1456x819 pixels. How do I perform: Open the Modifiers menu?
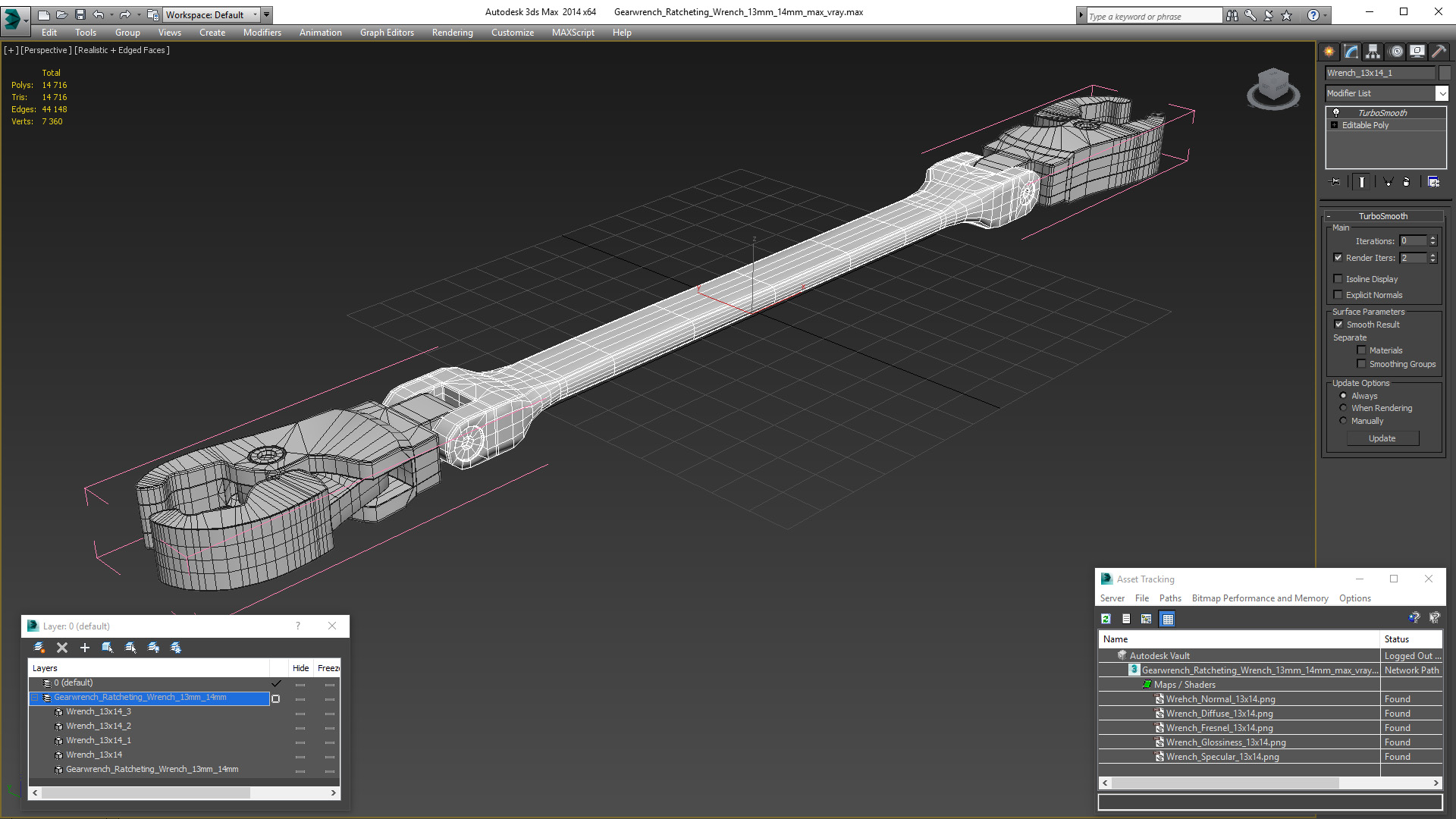click(x=262, y=33)
